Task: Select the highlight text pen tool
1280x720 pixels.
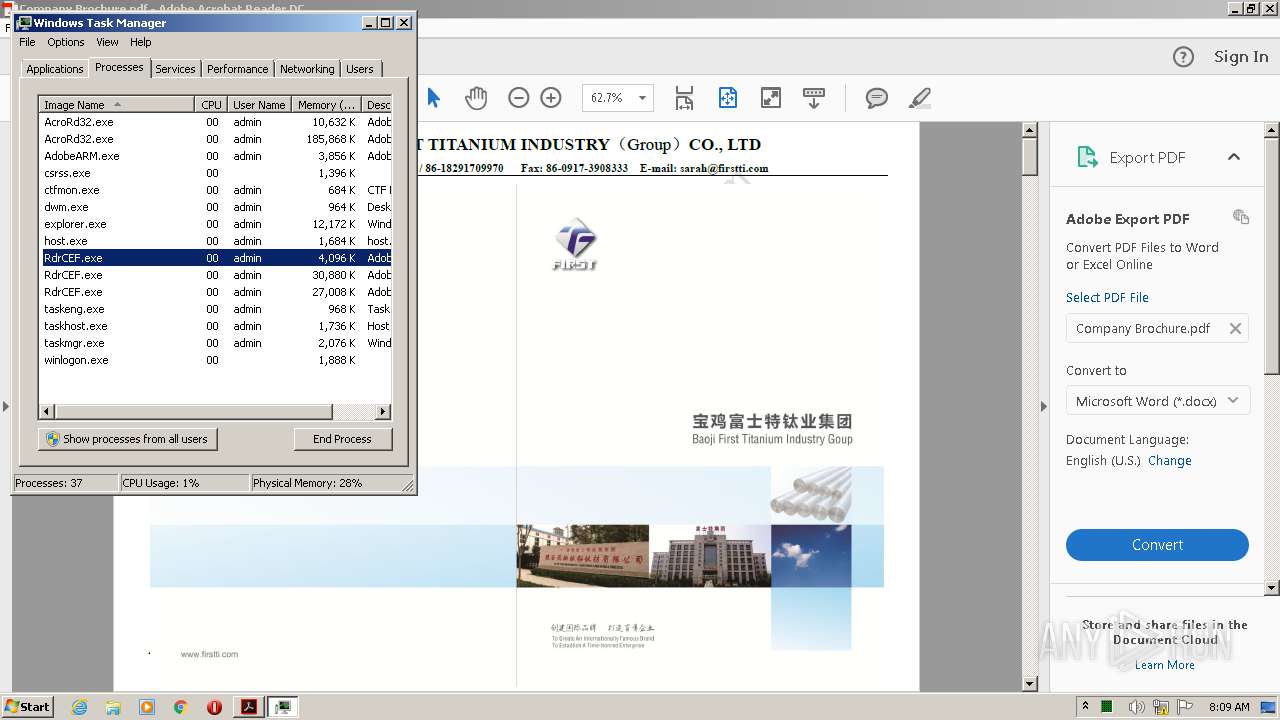Action: click(x=920, y=98)
